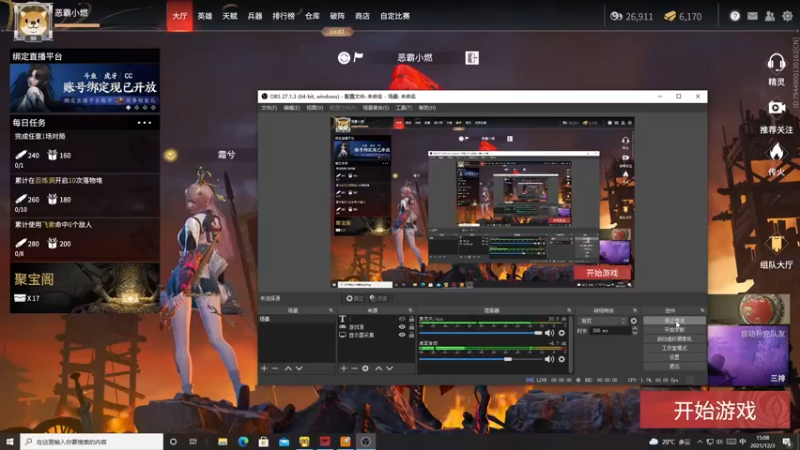Open the 视图(V) menu in OBS

tap(315, 108)
